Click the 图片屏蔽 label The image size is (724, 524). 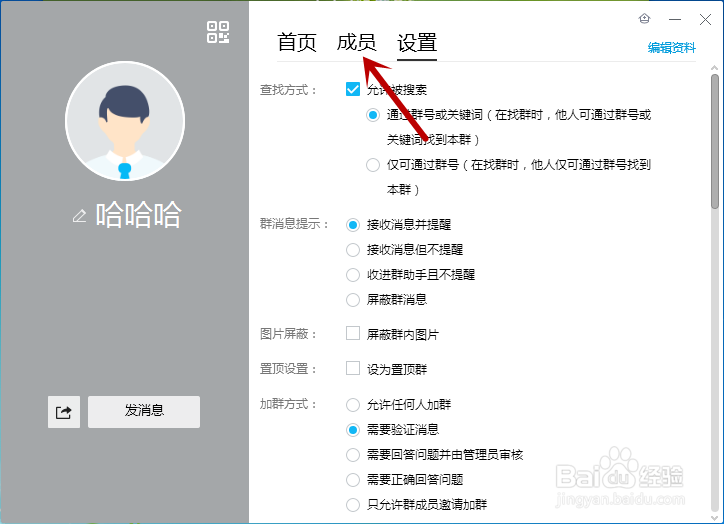pos(288,334)
